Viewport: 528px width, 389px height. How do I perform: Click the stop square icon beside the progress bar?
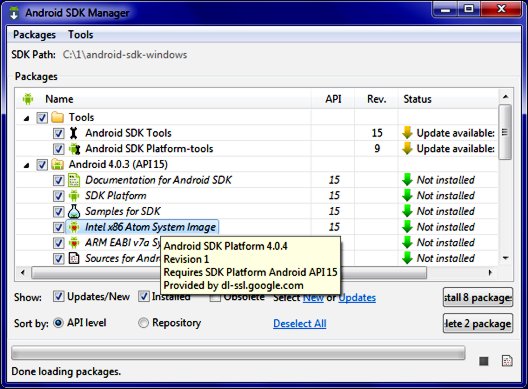484,361
